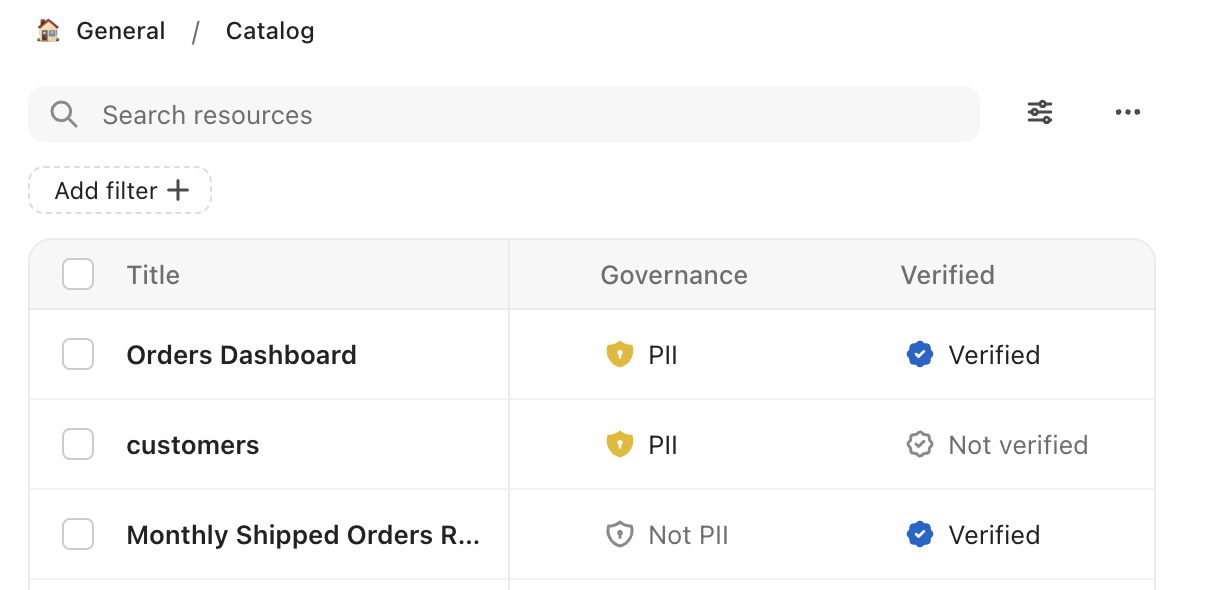
Task: Open the three-dot more options menu
Action: pyautogui.click(x=1127, y=112)
